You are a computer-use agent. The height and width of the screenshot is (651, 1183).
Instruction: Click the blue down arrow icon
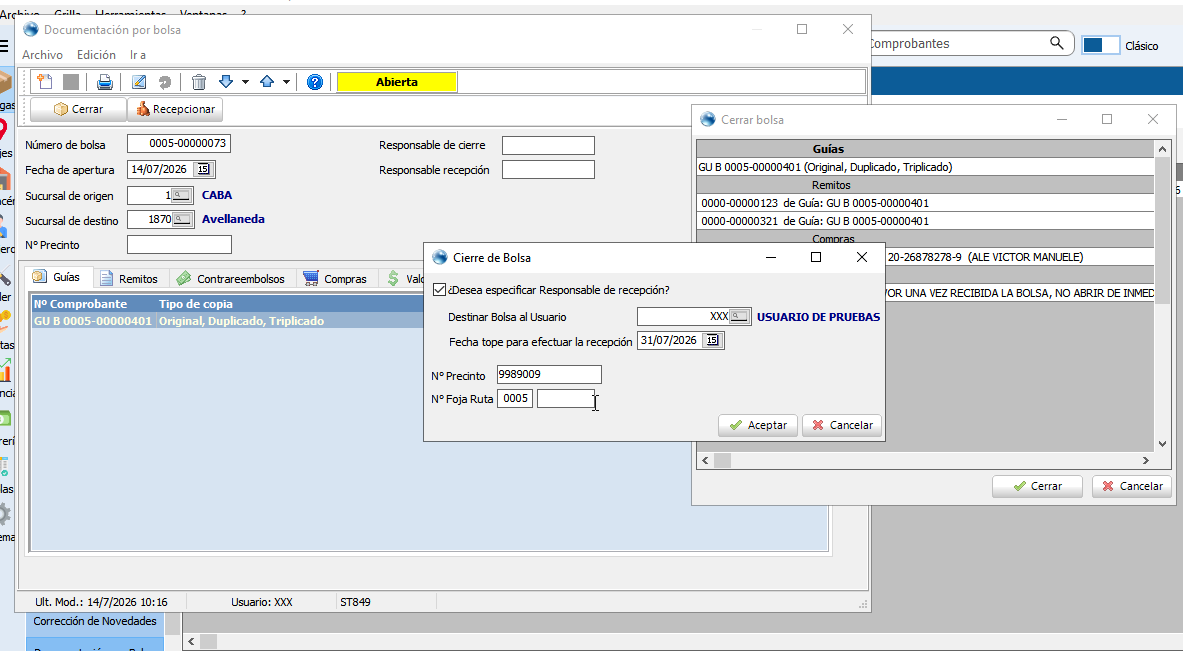[x=226, y=81]
